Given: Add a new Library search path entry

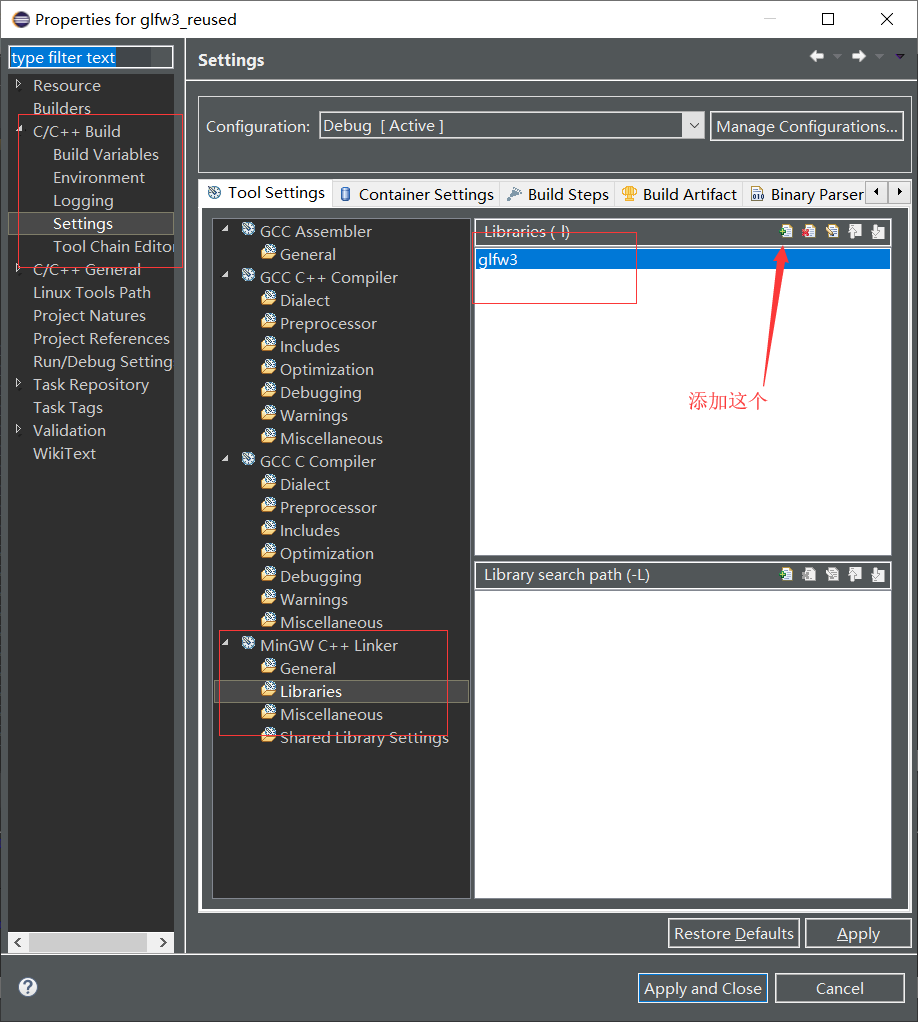Looking at the screenshot, I should click(786, 574).
